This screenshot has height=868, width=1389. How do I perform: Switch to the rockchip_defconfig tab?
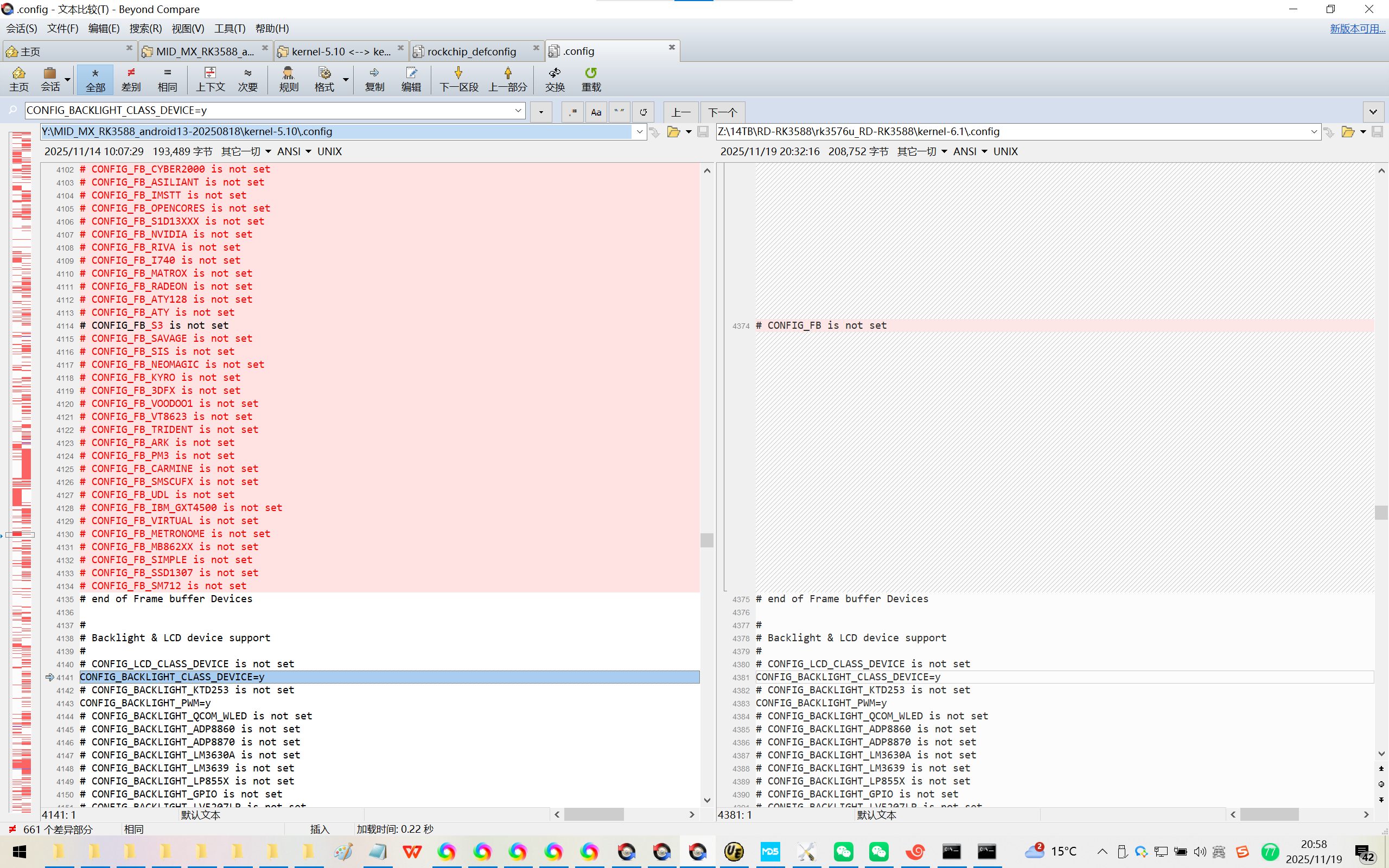pos(471,52)
